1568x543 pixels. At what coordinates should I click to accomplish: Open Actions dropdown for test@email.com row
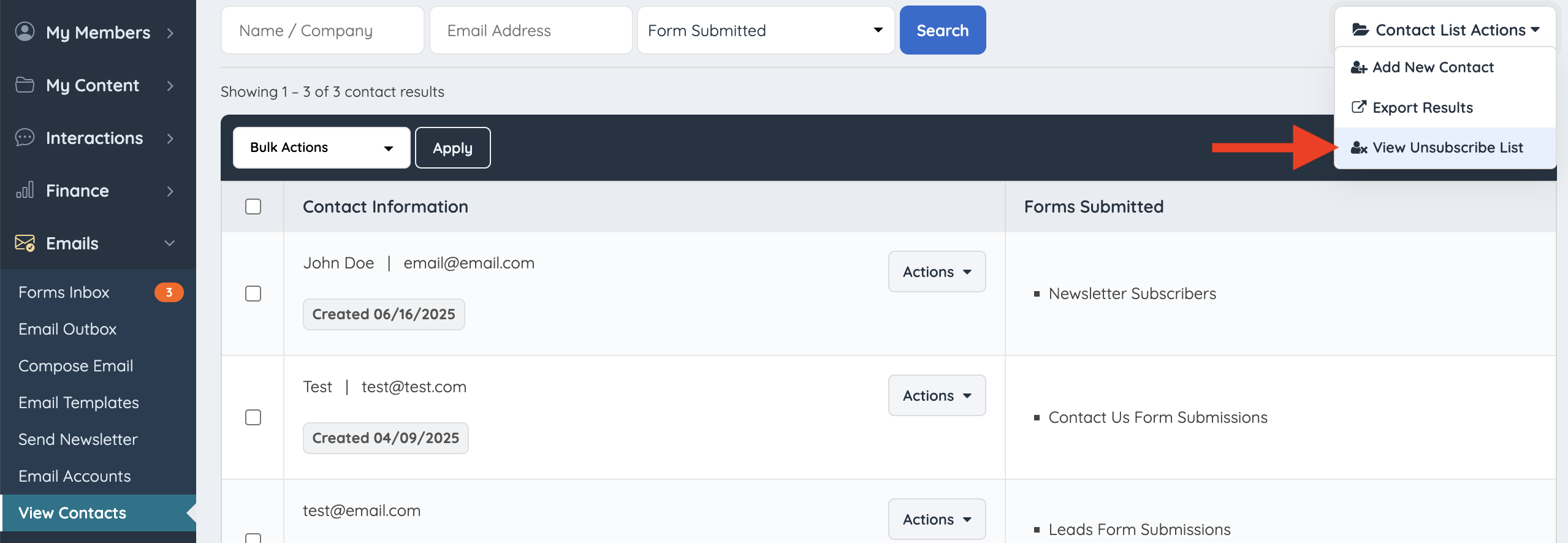pyautogui.click(x=937, y=519)
